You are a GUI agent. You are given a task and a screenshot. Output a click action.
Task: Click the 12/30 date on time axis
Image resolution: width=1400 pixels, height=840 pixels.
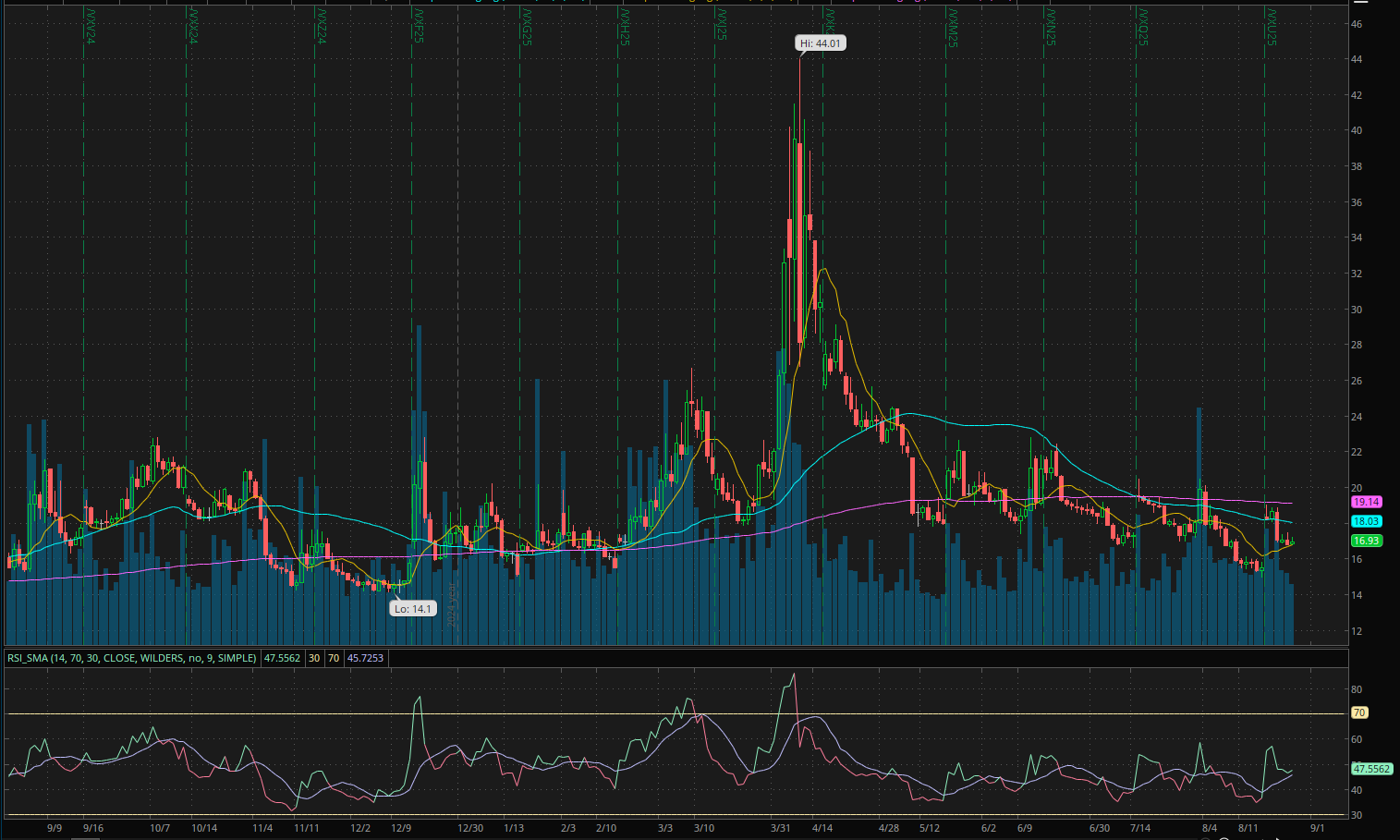pyautogui.click(x=470, y=828)
